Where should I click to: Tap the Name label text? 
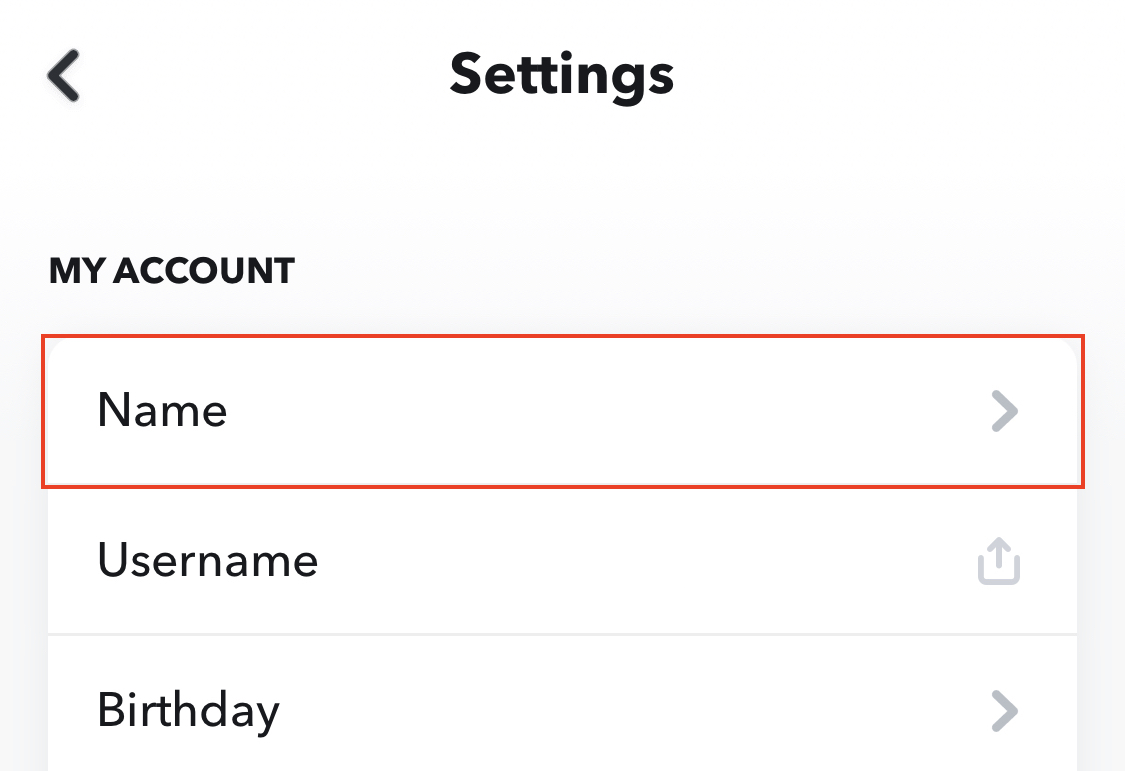(x=162, y=410)
